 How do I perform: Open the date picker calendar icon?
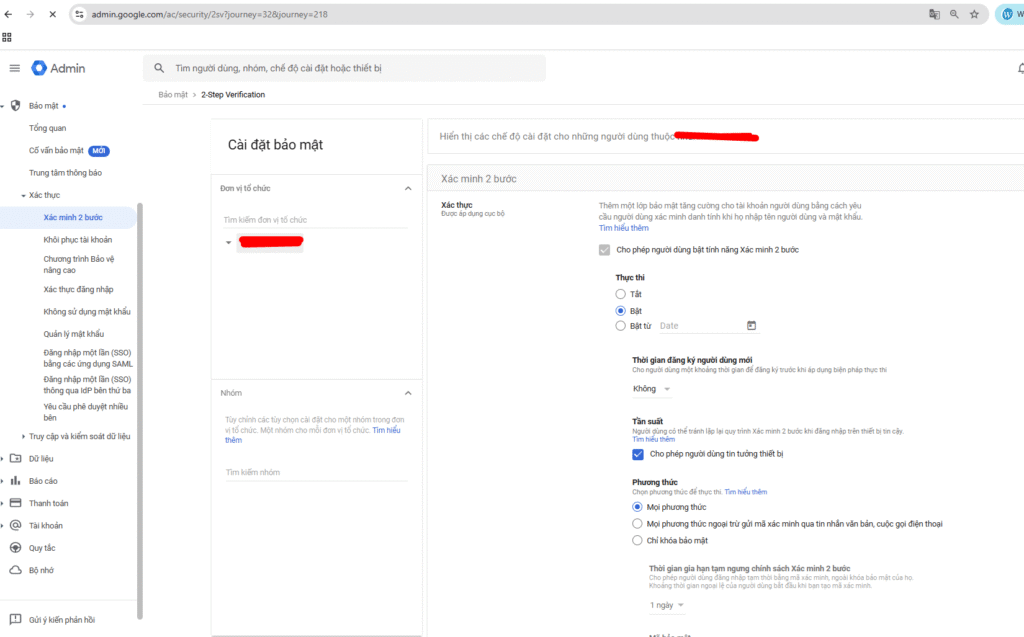(x=752, y=326)
